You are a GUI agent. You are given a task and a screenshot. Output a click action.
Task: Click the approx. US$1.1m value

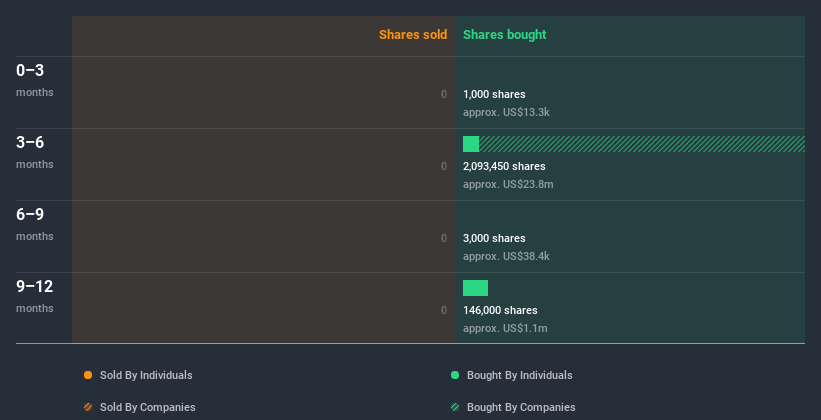[x=505, y=328]
